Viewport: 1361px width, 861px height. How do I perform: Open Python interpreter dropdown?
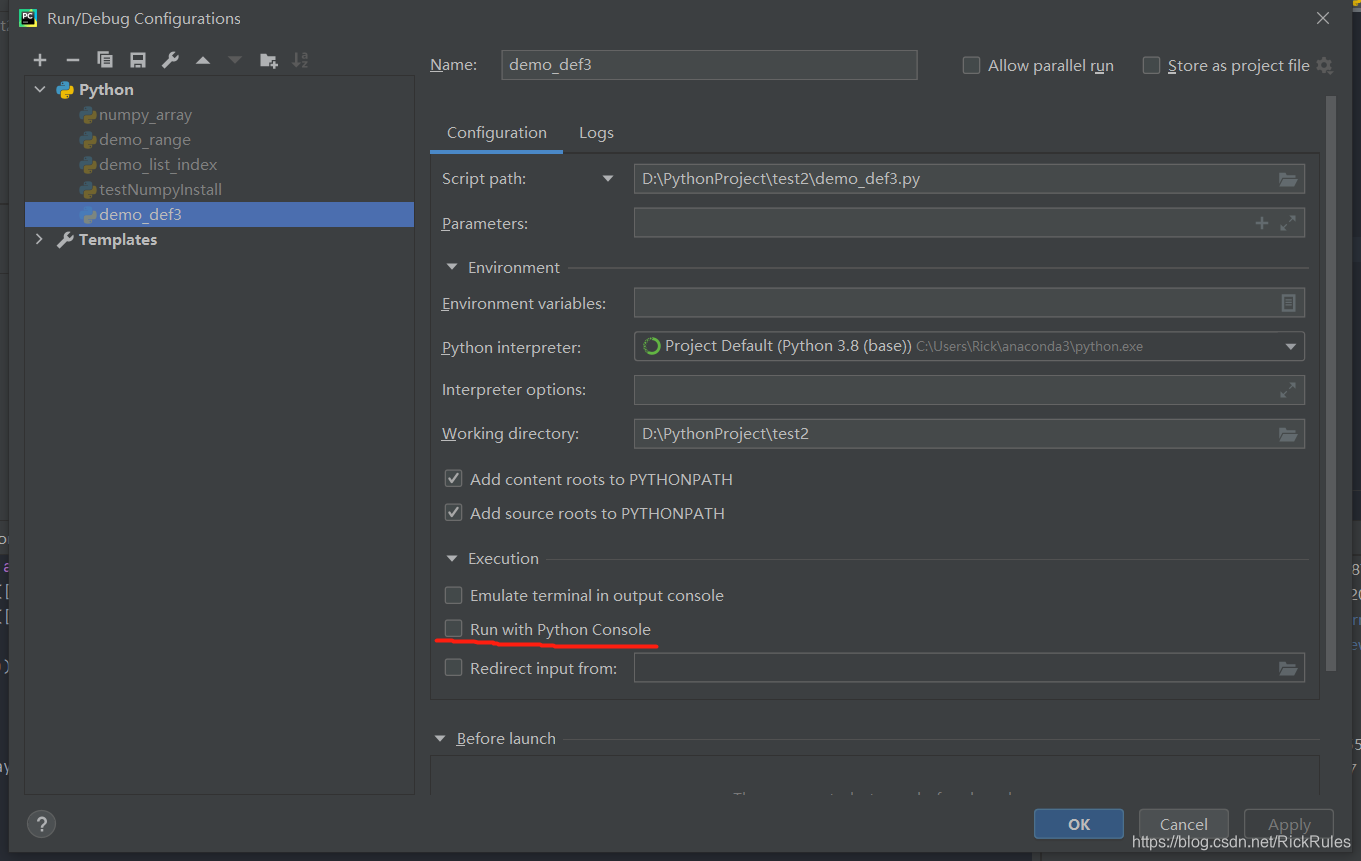tap(1290, 347)
